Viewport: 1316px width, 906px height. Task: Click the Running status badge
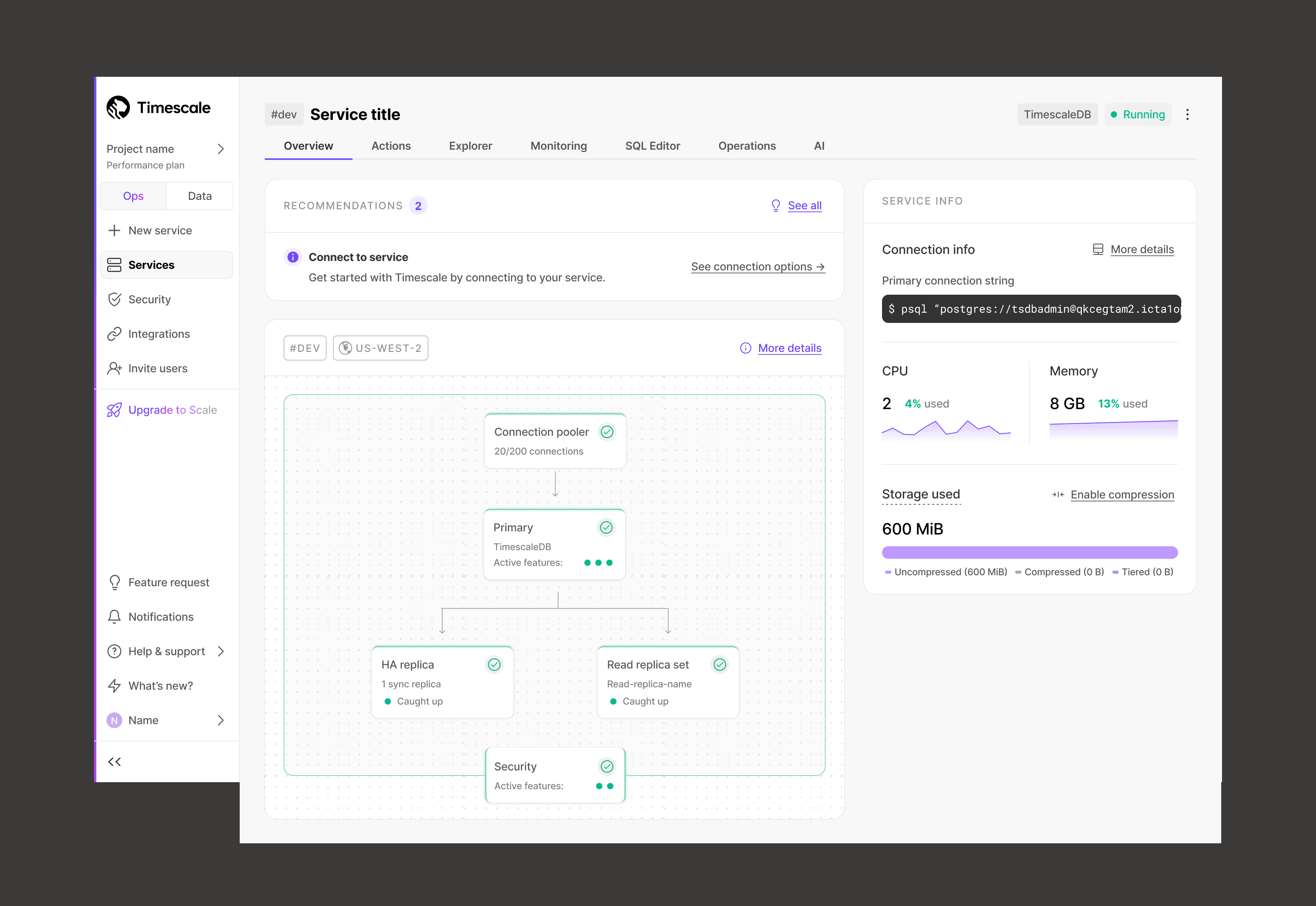click(x=1137, y=115)
